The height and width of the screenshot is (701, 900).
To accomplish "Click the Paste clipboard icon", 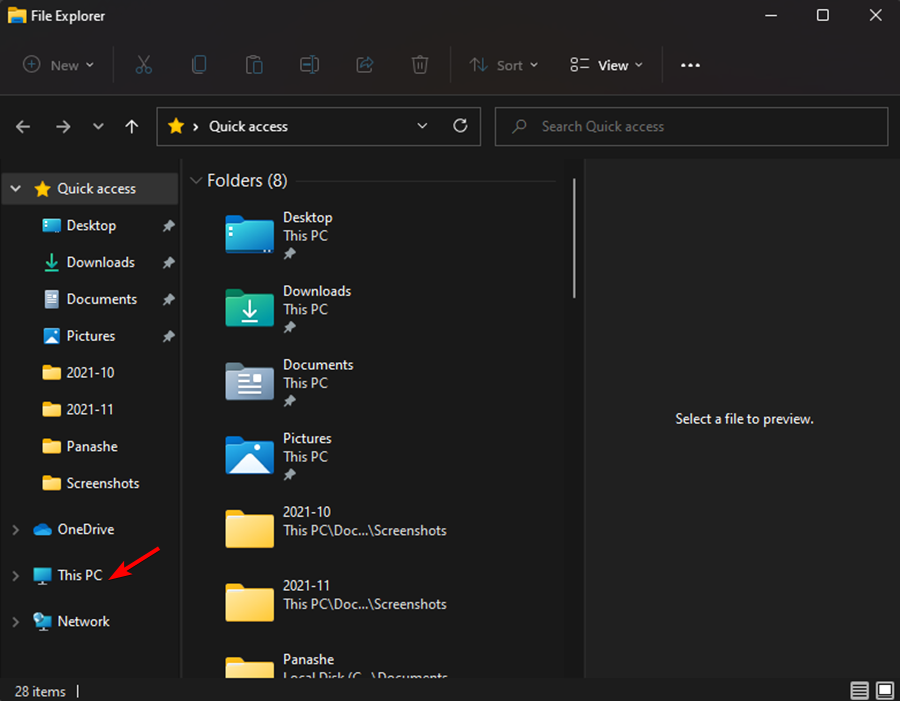I will (254, 65).
